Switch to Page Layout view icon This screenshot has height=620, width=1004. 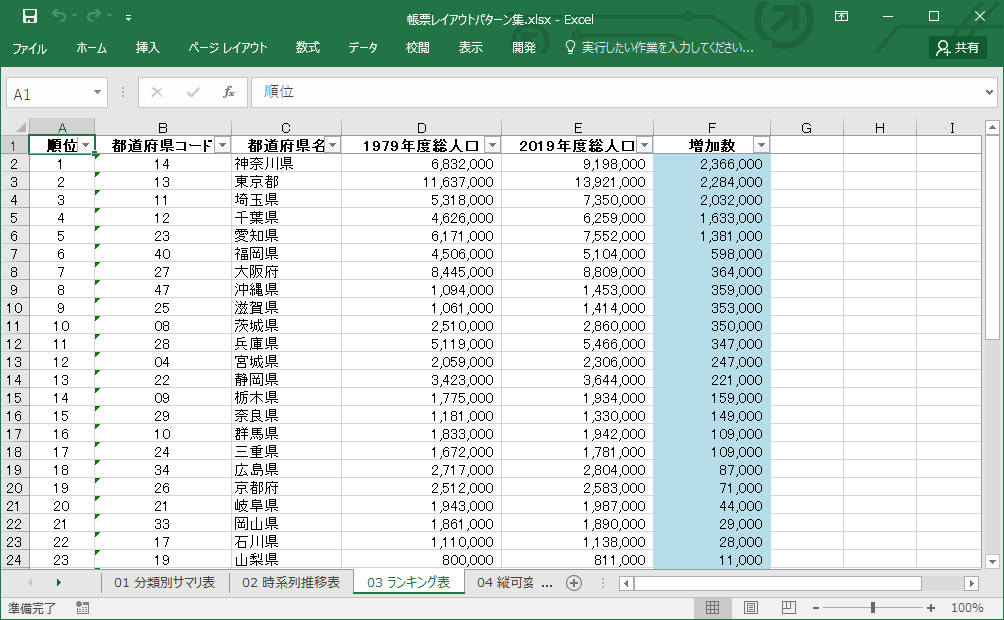750,608
